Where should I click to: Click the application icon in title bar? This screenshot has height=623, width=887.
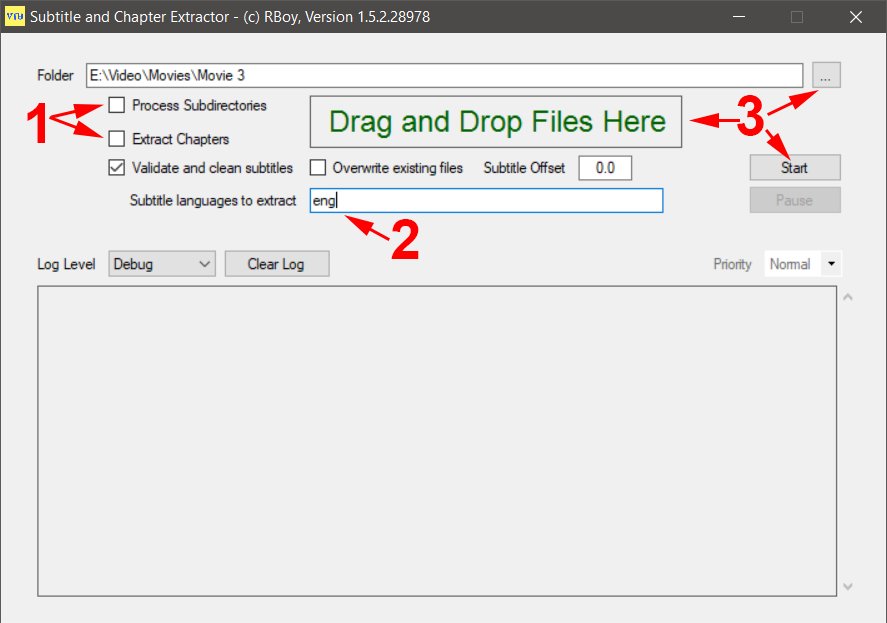[x=15, y=16]
